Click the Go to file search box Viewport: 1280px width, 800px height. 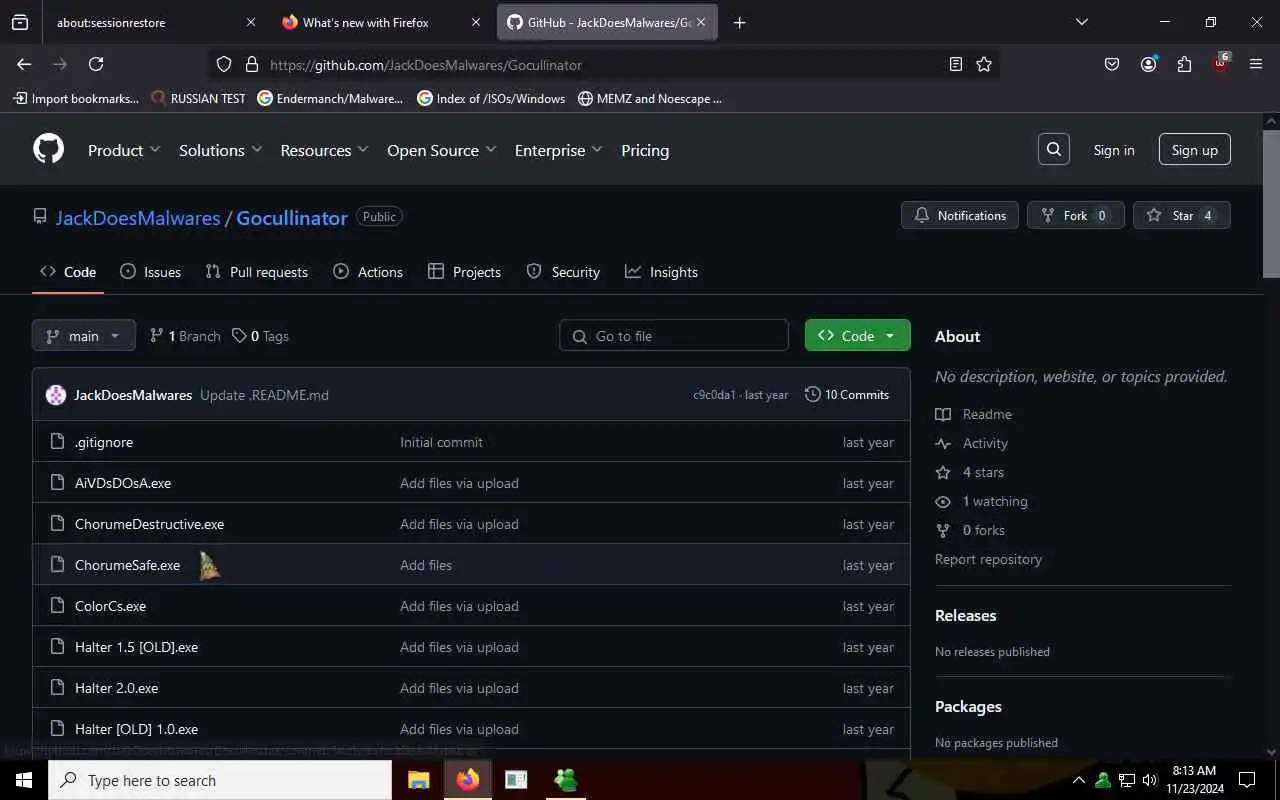pos(674,336)
